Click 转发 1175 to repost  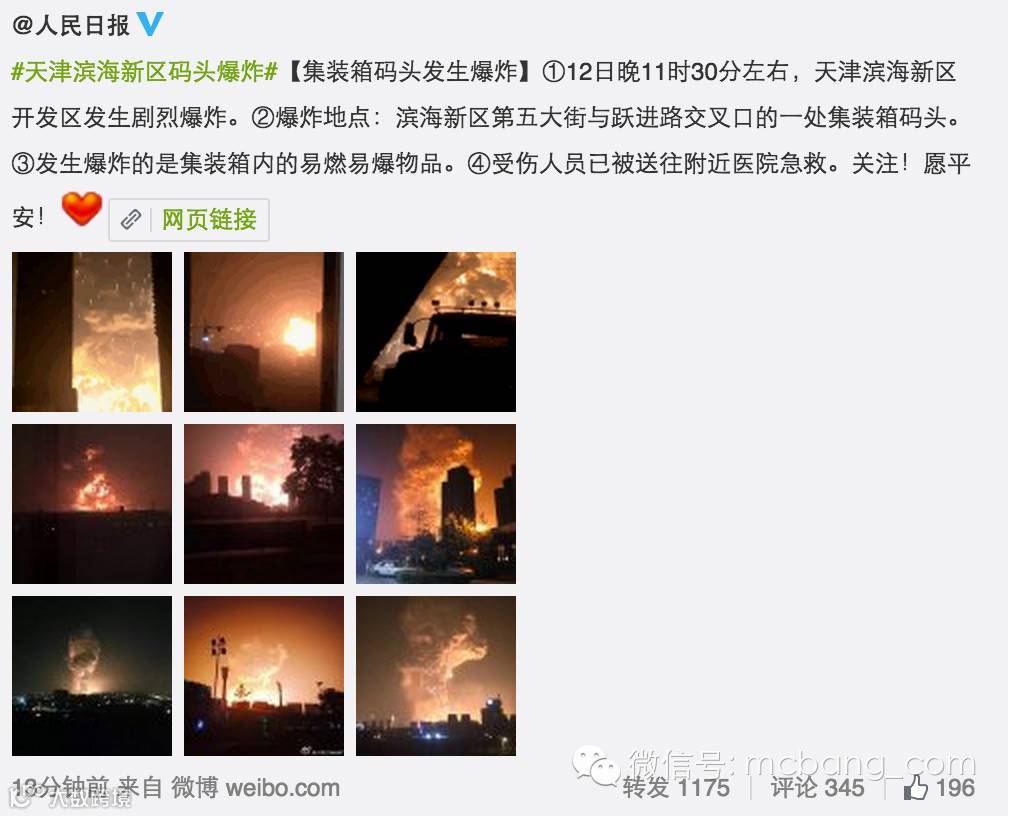676,788
